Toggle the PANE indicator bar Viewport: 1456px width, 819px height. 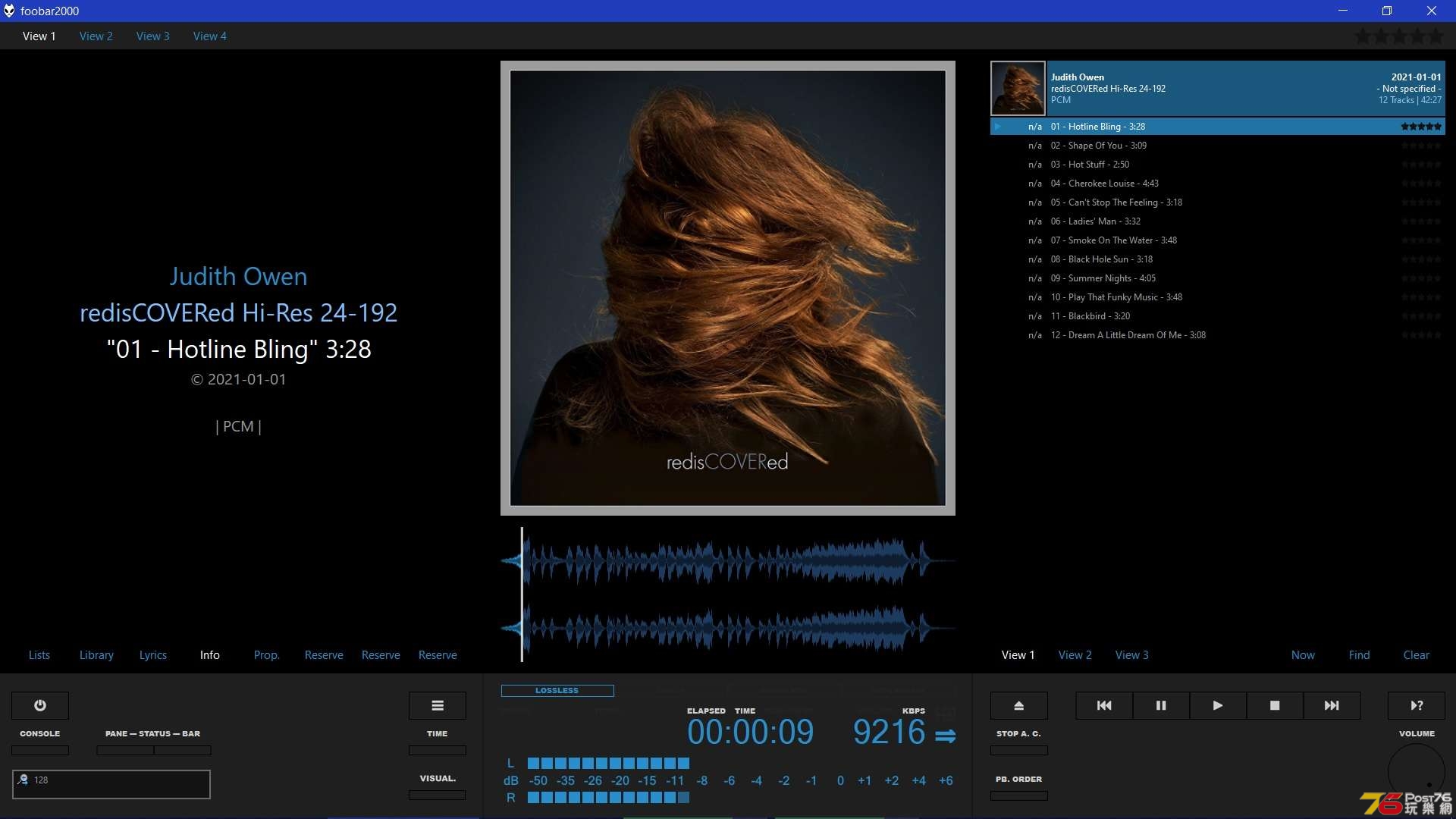[x=125, y=750]
